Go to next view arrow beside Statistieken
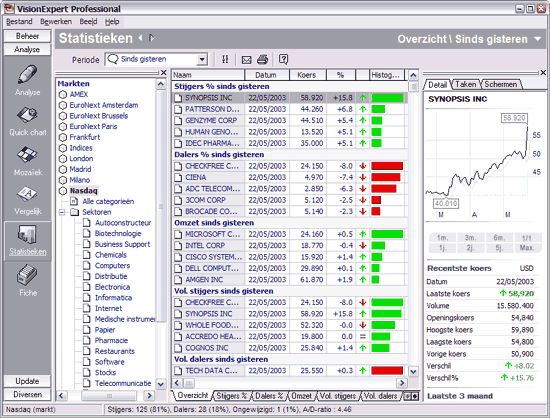550x418 pixels. [x=151, y=38]
